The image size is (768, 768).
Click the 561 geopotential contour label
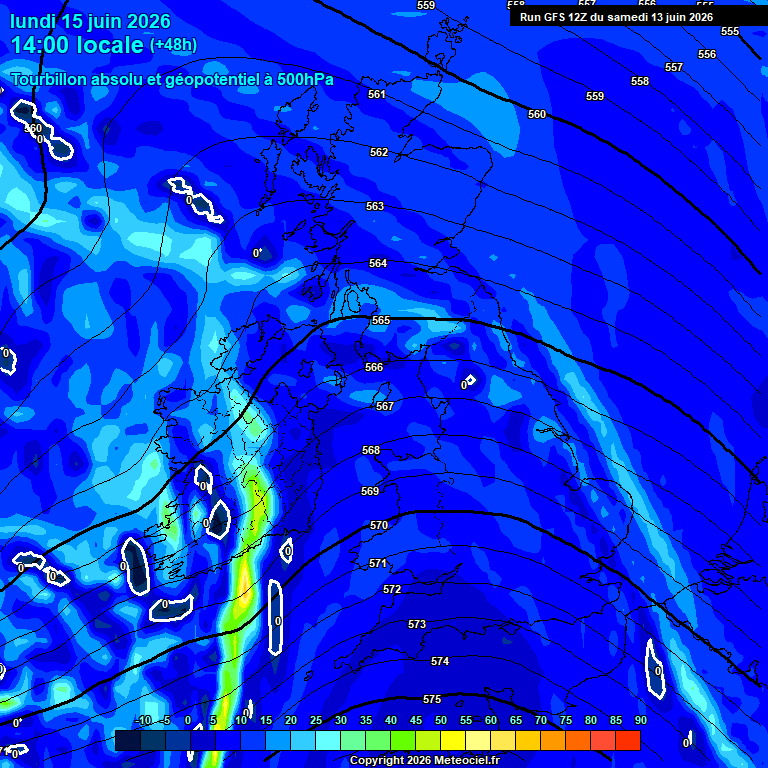pyautogui.click(x=377, y=94)
